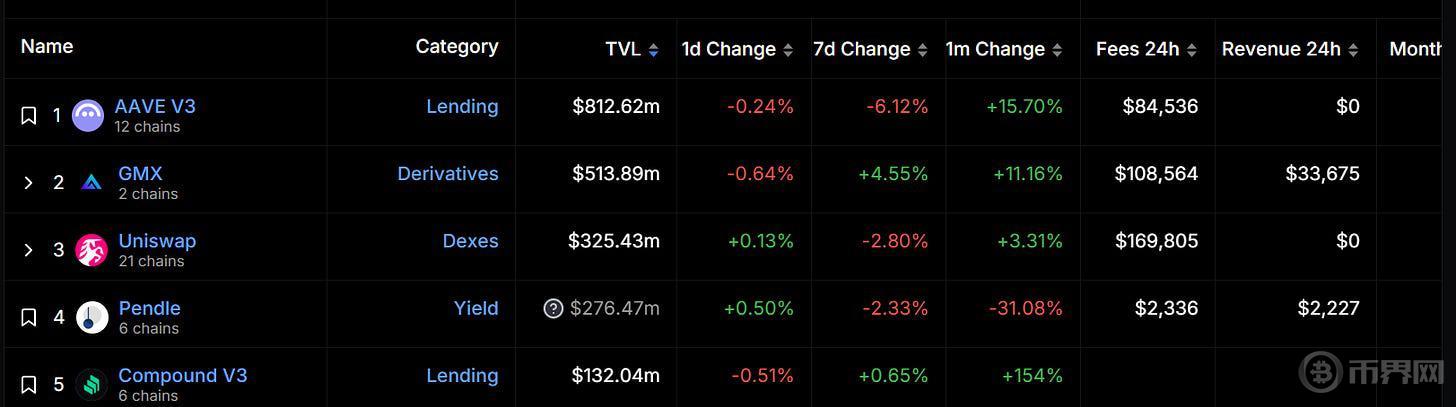Click the AAVE V3 protocol logo
1456x407 pixels.
88,116
